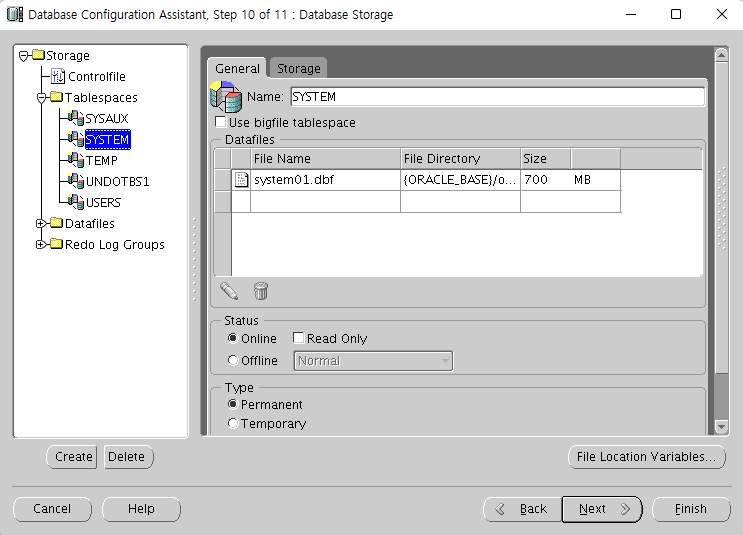Click the File Directory column header
743x535 pixels.
tap(460, 158)
